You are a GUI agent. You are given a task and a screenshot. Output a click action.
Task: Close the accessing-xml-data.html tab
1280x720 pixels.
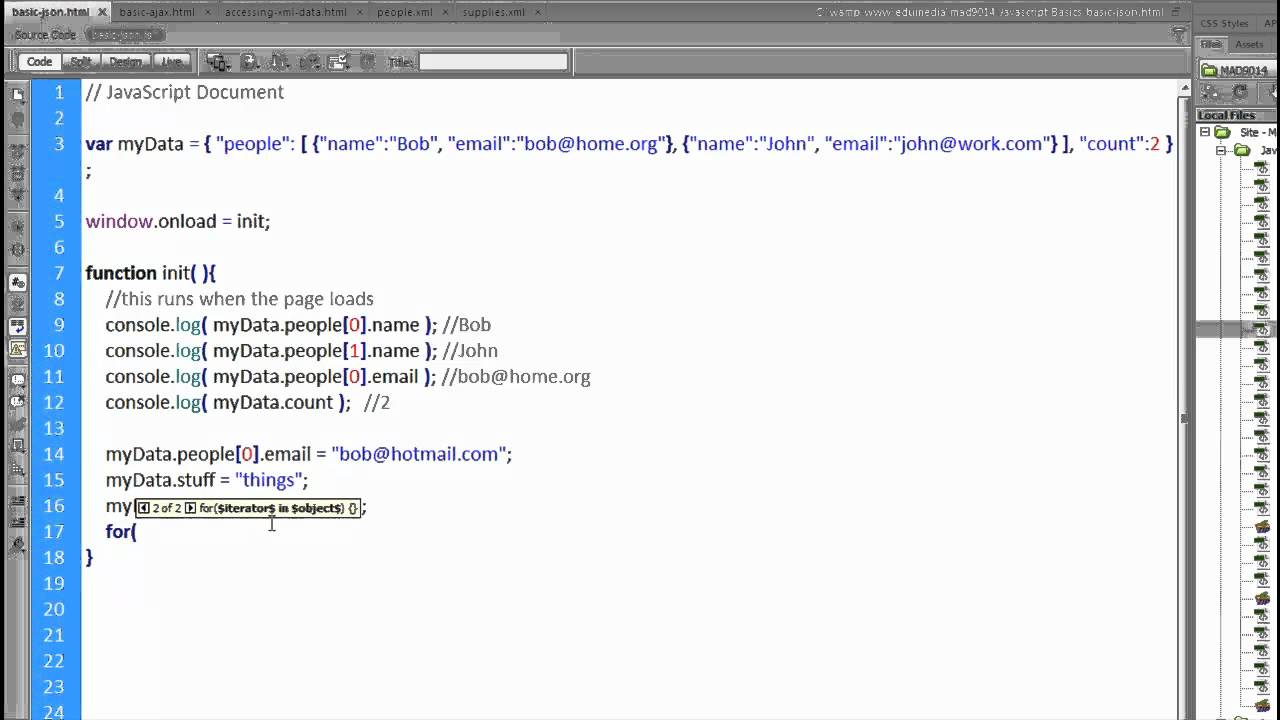(x=360, y=12)
